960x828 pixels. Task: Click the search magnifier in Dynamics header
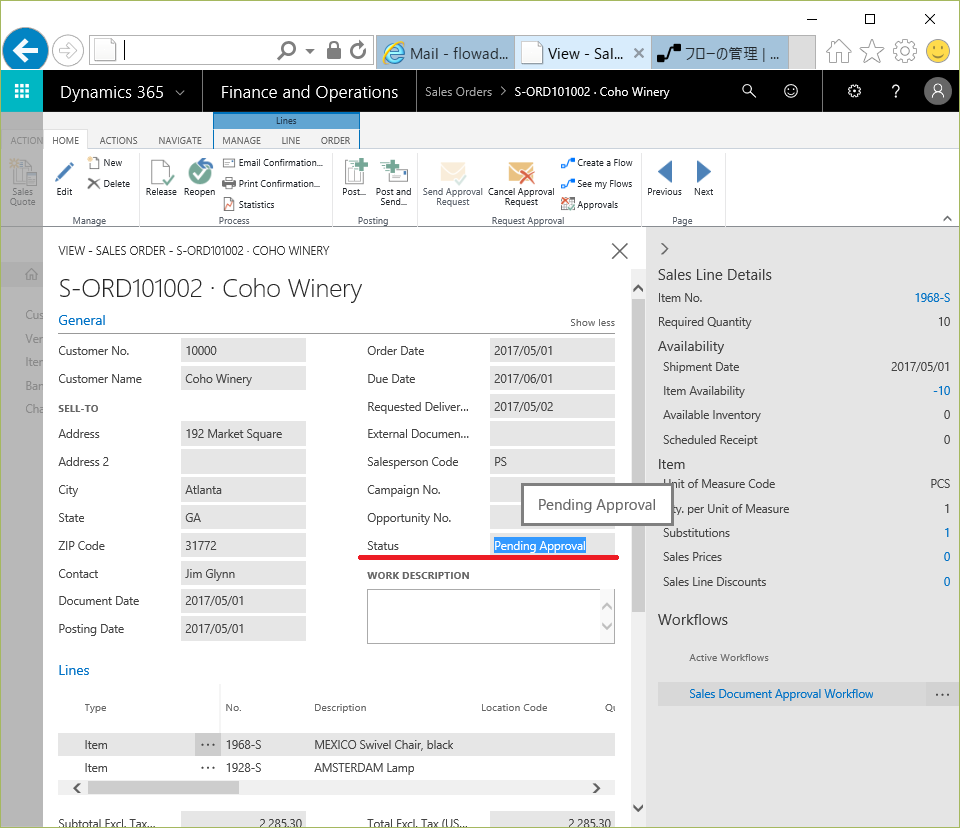749,91
